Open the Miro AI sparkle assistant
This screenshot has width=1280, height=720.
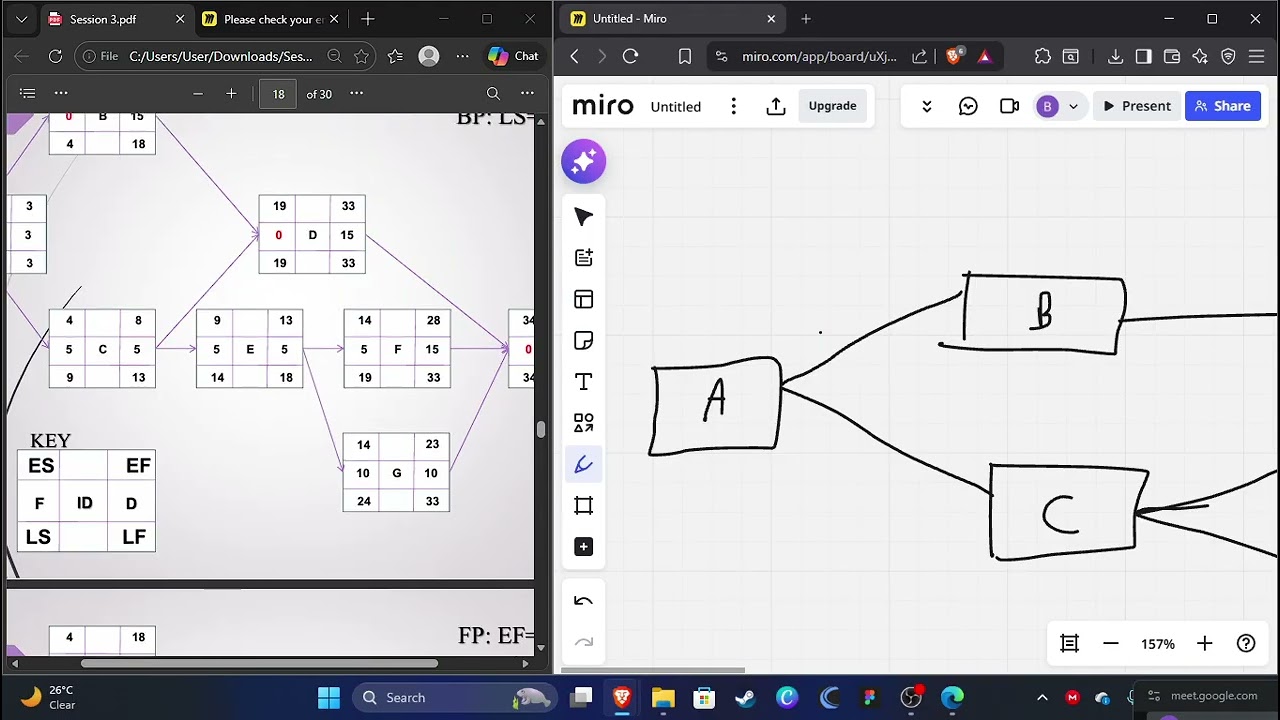pos(584,162)
